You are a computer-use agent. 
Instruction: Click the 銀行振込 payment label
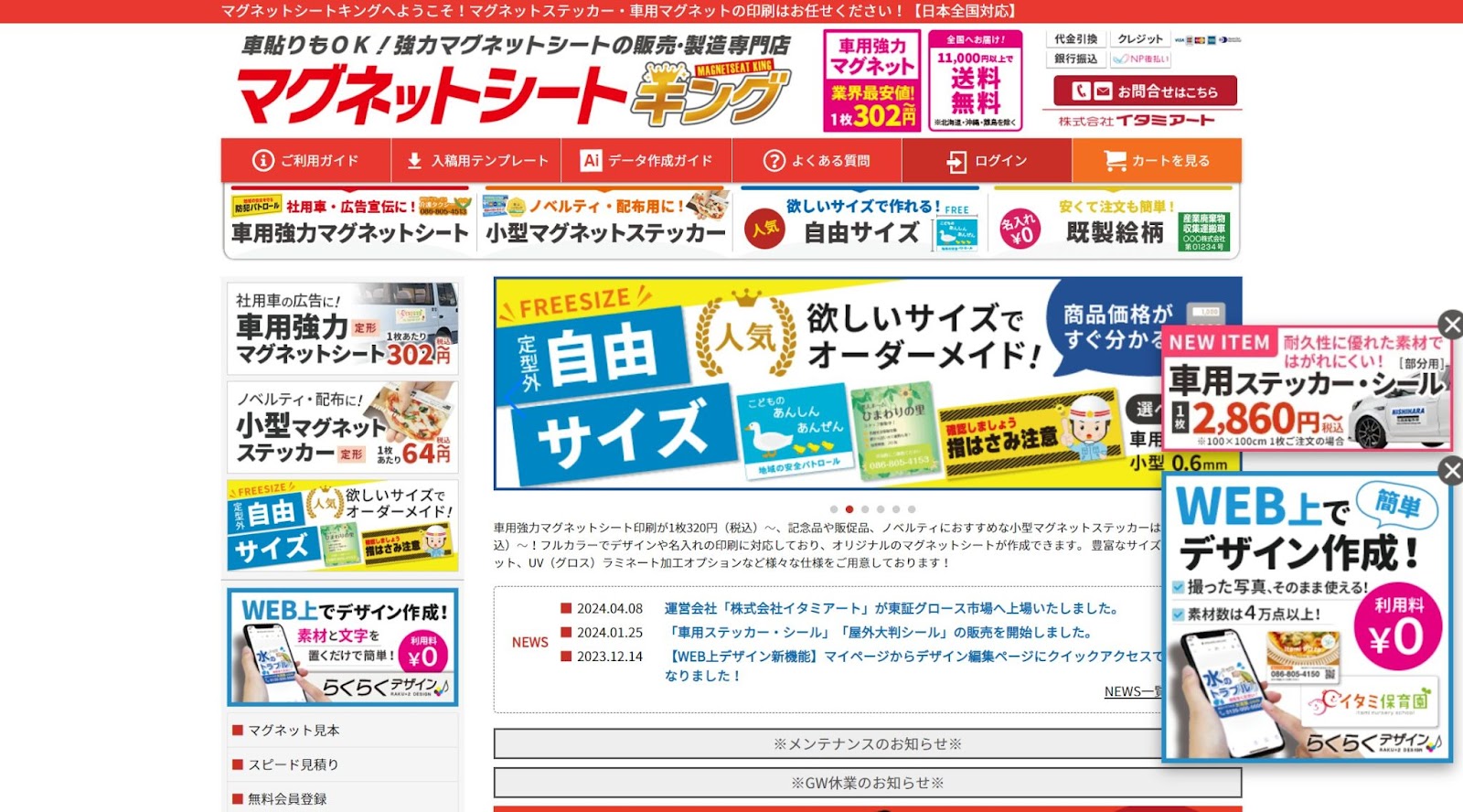point(1075,59)
